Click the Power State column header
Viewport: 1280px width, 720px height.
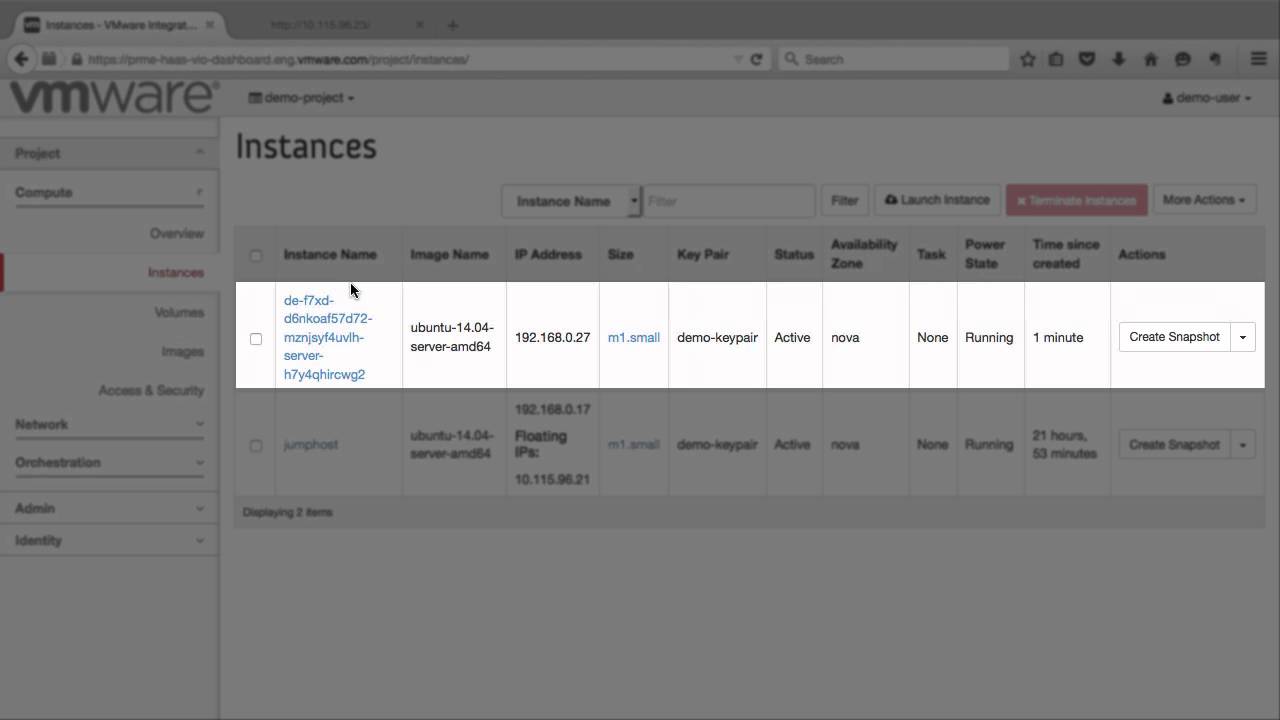click(985, 254)
